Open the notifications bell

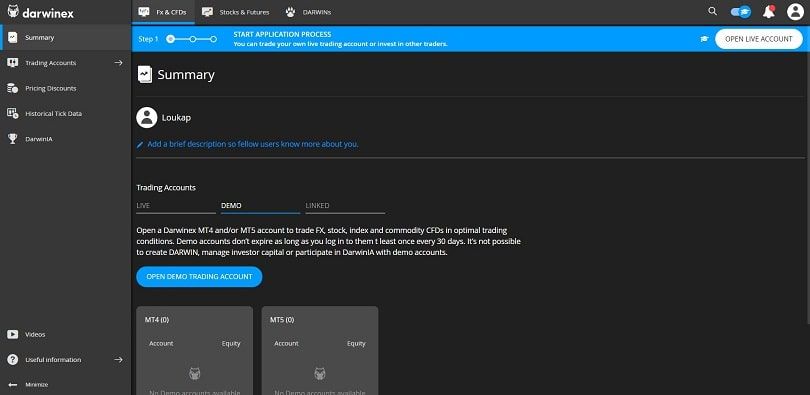(769, 12)
